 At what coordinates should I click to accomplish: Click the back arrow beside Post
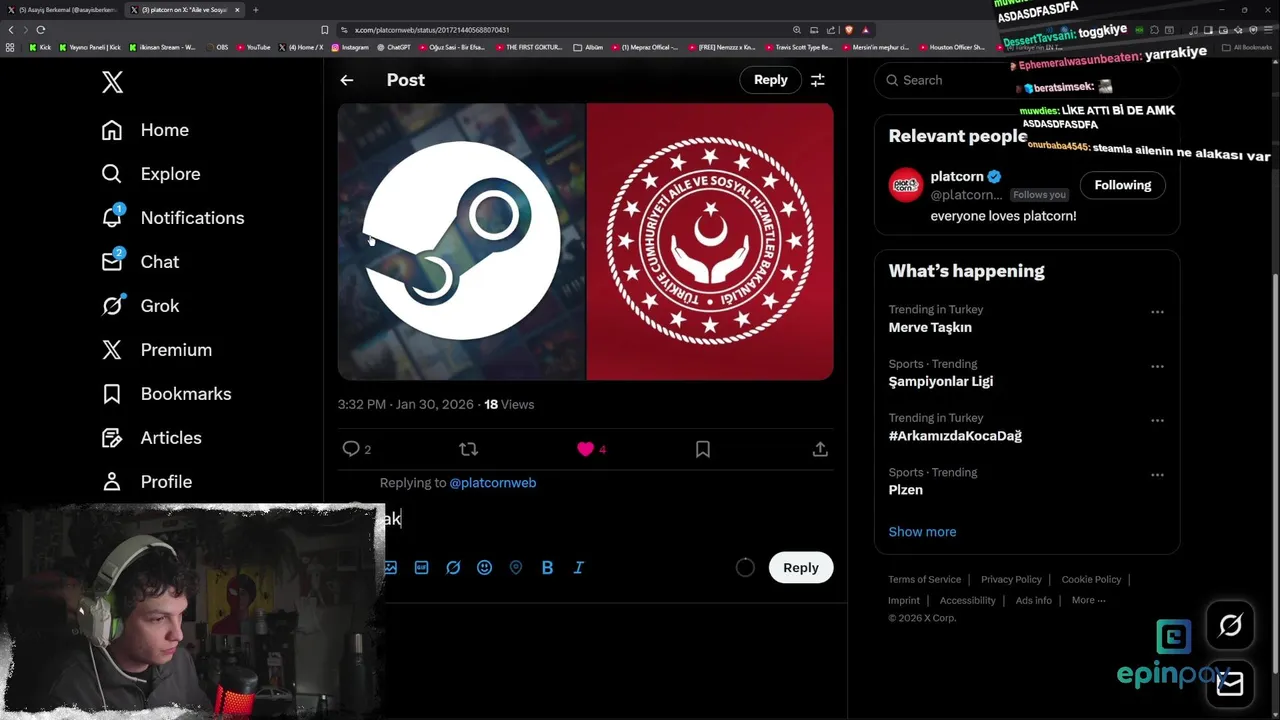(347, 80)
